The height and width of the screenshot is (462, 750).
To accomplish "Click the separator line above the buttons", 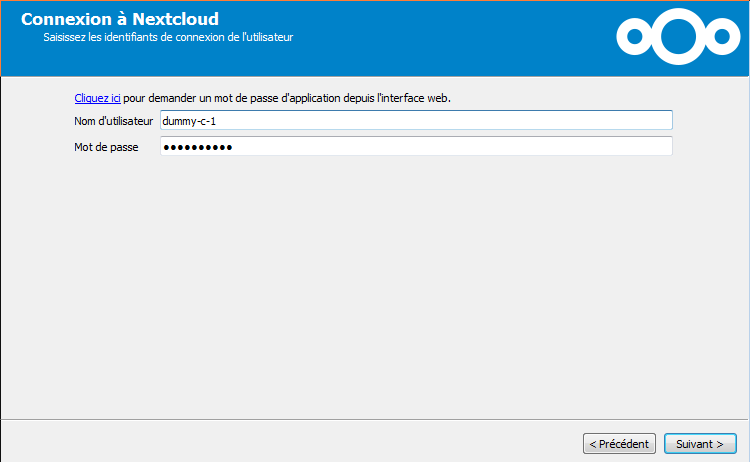I will click(x=375, y=419).
